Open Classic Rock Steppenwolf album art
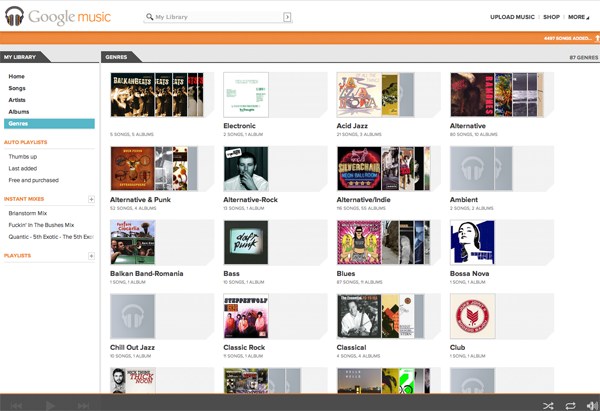The width and height of the screenshot is (600, 411). tap(246, 316)
